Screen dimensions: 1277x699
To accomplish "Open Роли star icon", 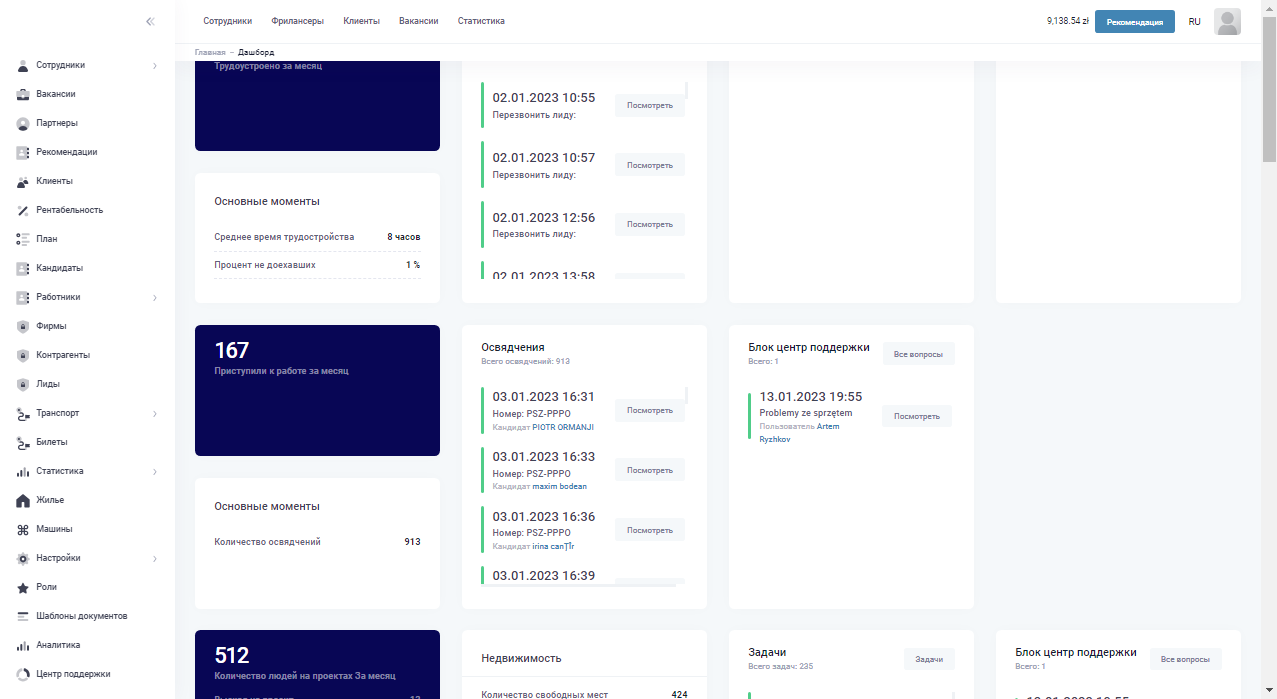I will [23, 587].
